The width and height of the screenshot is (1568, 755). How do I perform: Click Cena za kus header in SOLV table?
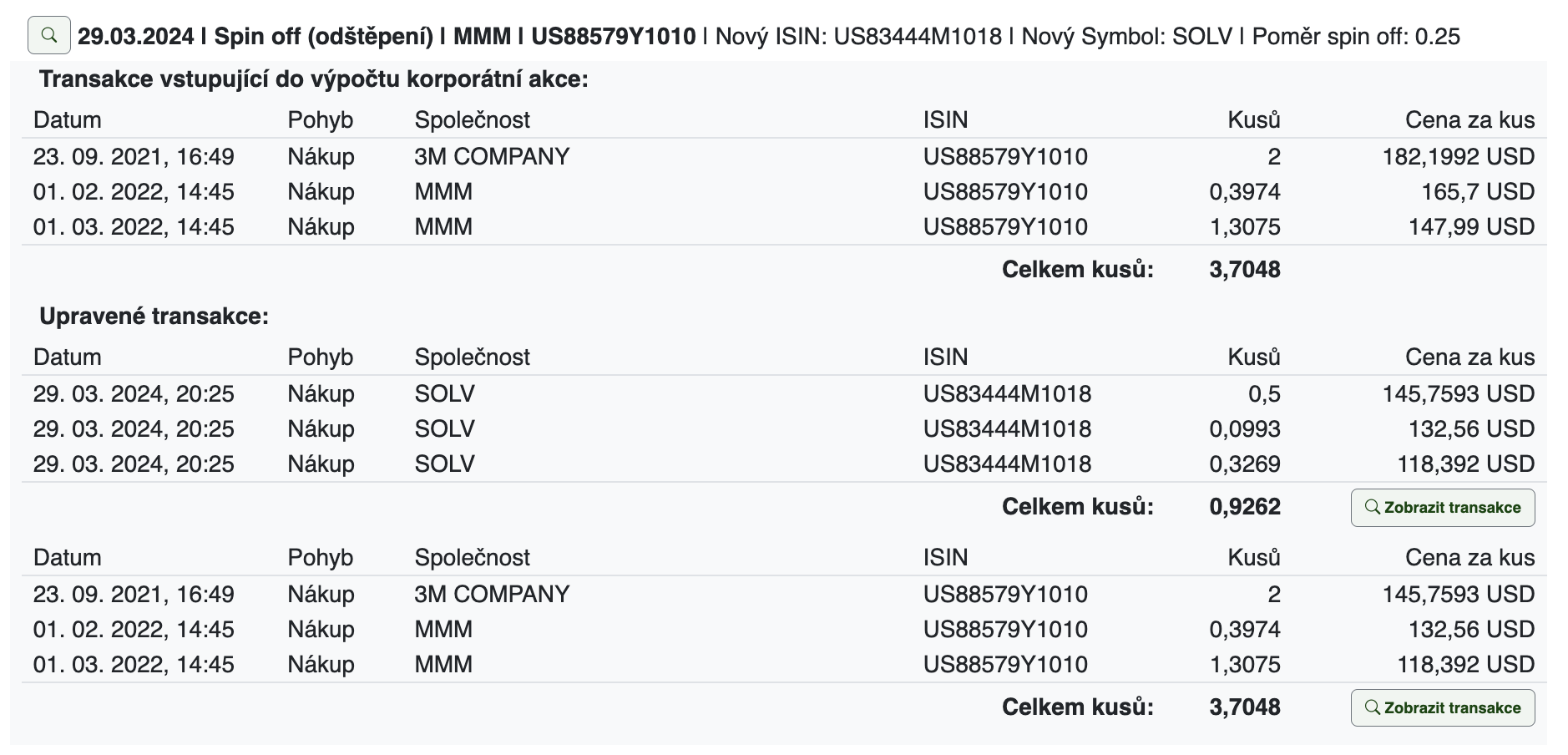click(1469, 357)
